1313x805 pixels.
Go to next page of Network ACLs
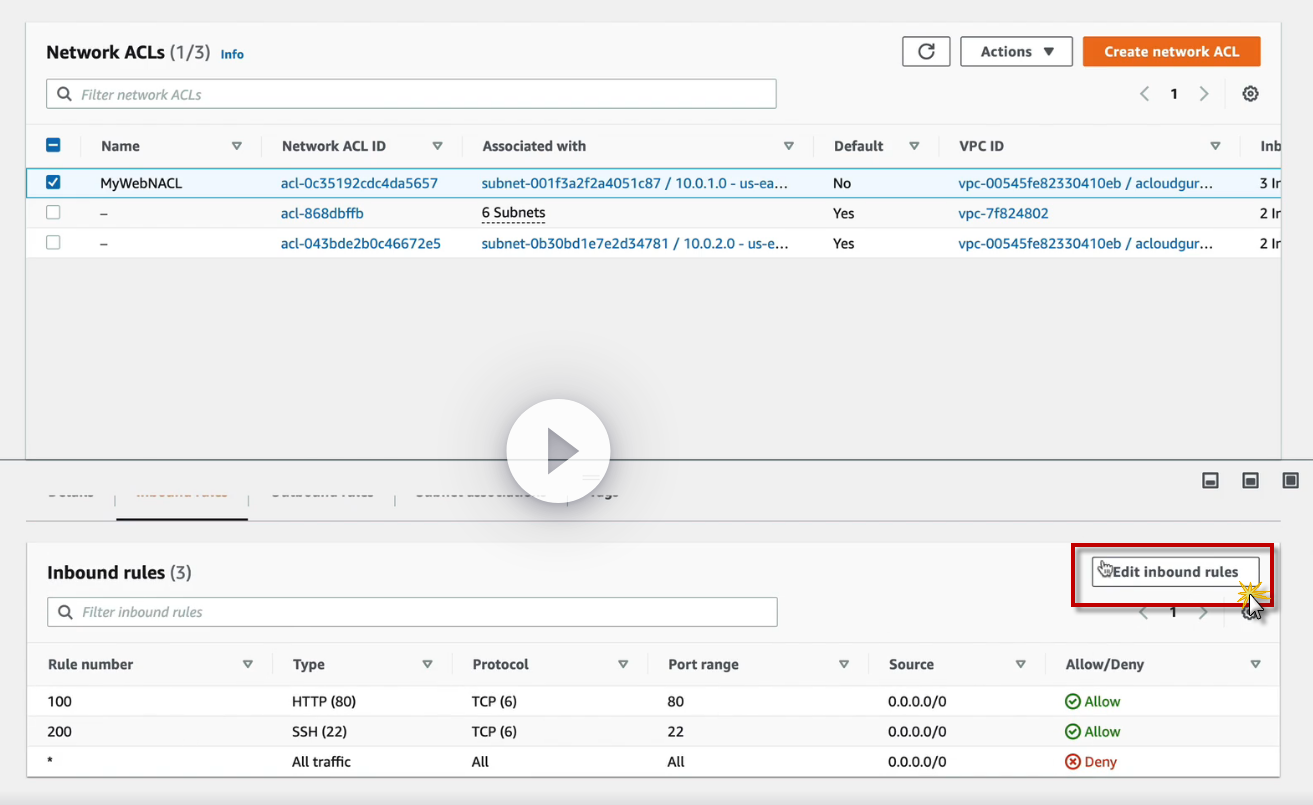click(1204, 94)
